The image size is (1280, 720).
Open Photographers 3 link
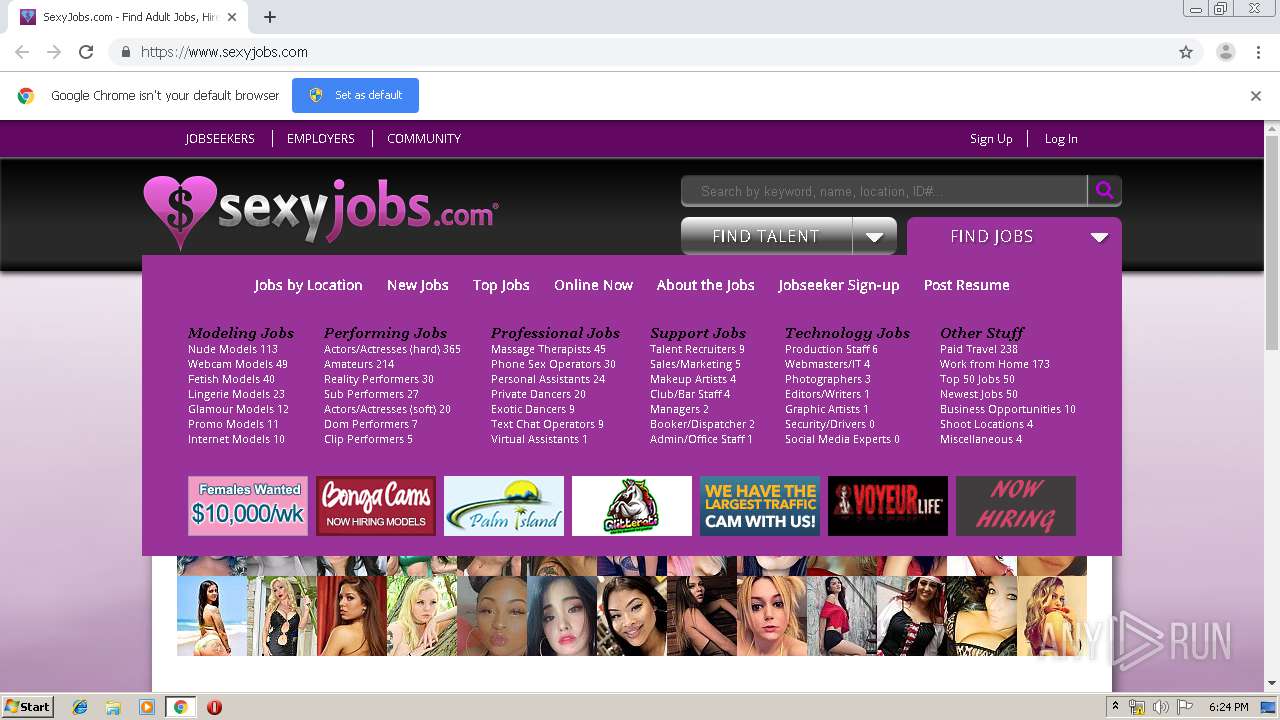pyautogui.click(x=828, y=379)
